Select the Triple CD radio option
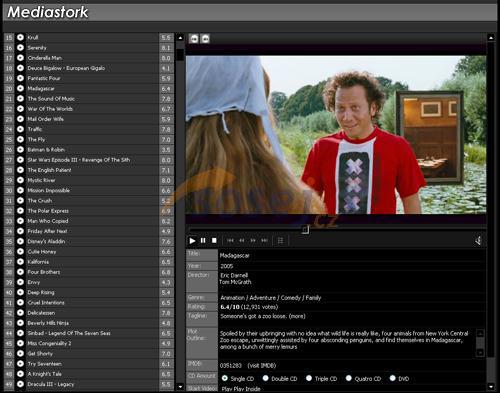Screen dimensions: 500x393 coord(309,378)
